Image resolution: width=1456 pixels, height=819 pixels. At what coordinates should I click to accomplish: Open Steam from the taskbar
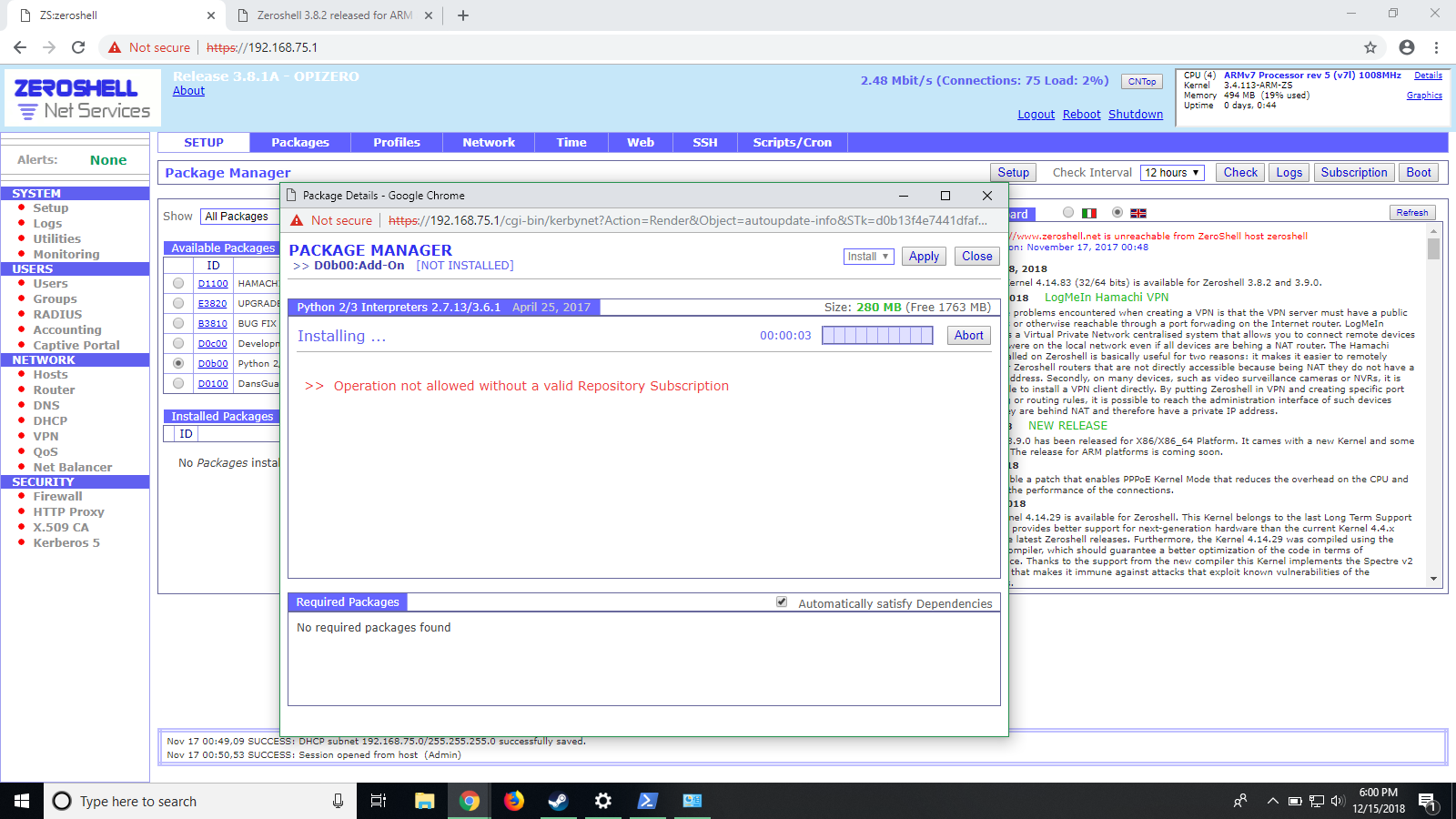click(x=558, y=801)
